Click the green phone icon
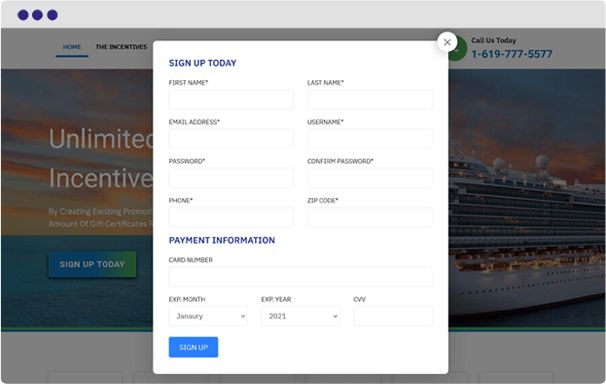The image size is (606, 384). coord(460,50)
